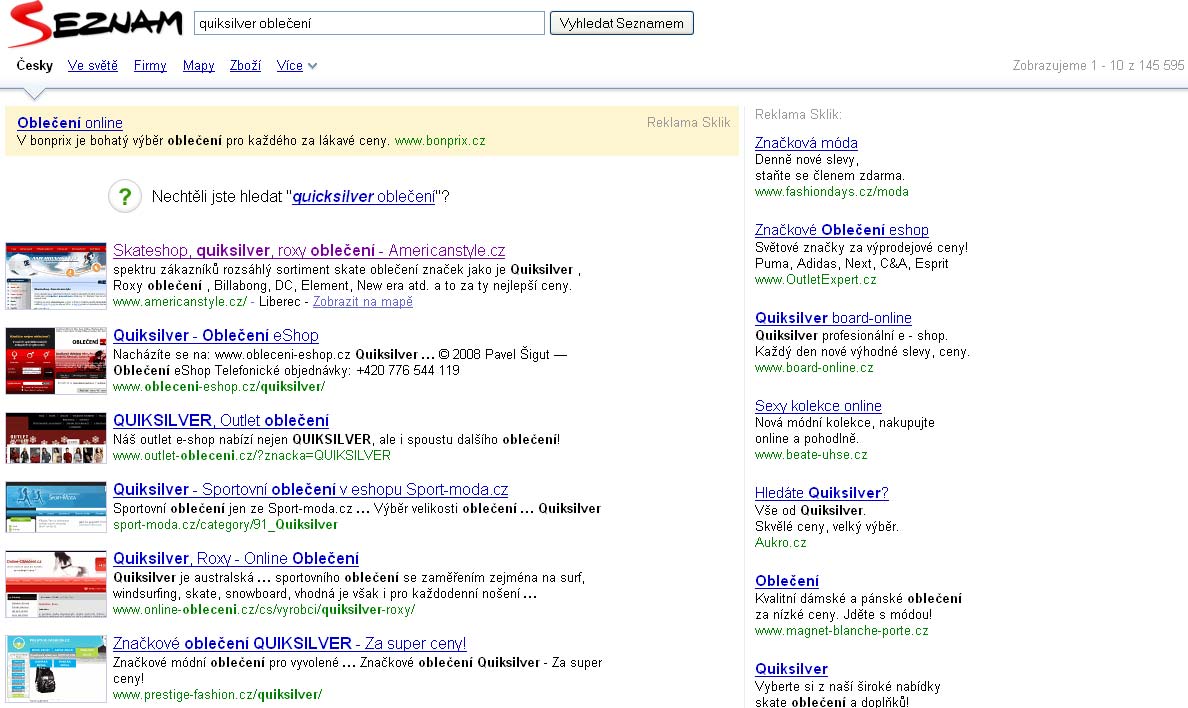Screen dimensions: 1188x708
Task: Click the 'Reklama Sklik' label in yellow ad
Action: pos(688,122)
